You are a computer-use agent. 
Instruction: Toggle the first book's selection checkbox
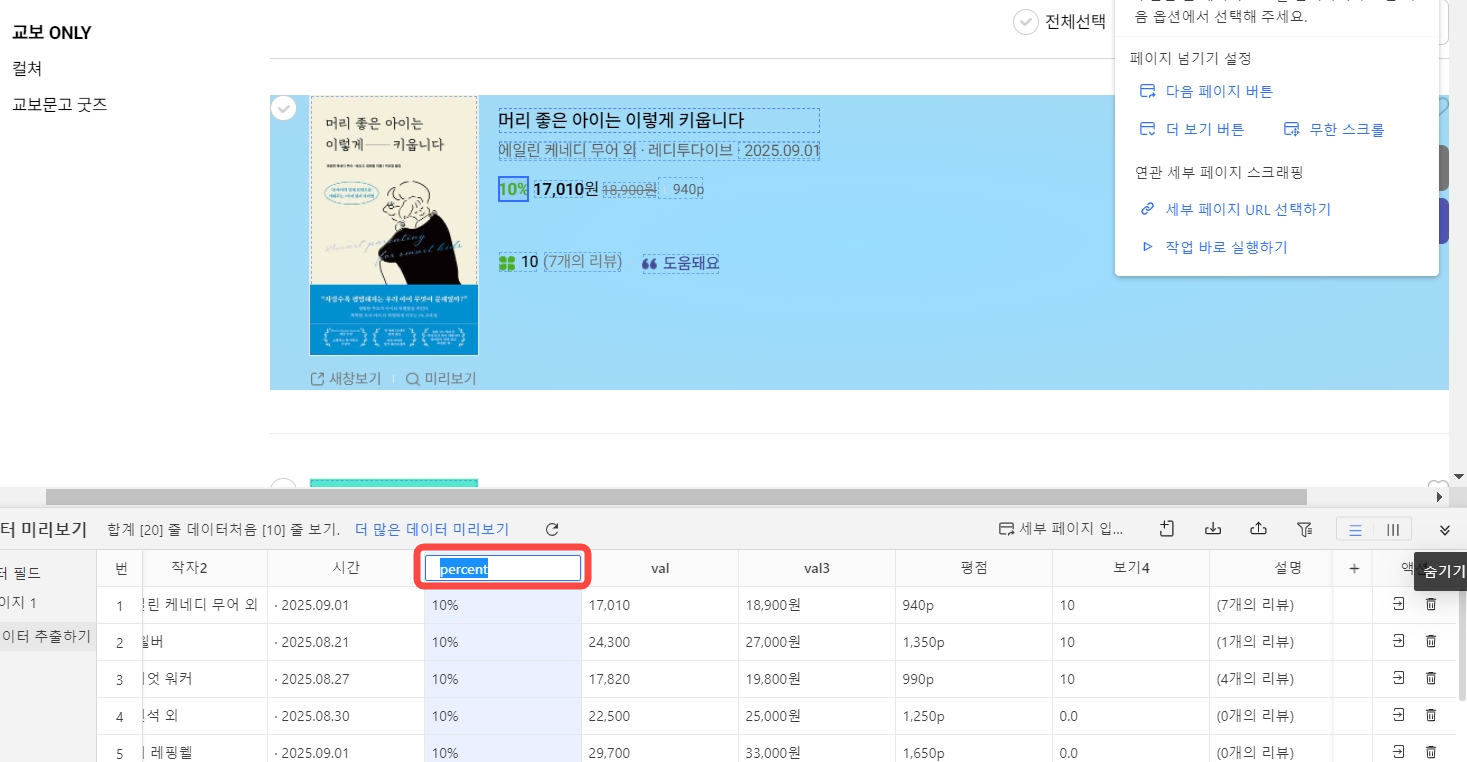284,108
